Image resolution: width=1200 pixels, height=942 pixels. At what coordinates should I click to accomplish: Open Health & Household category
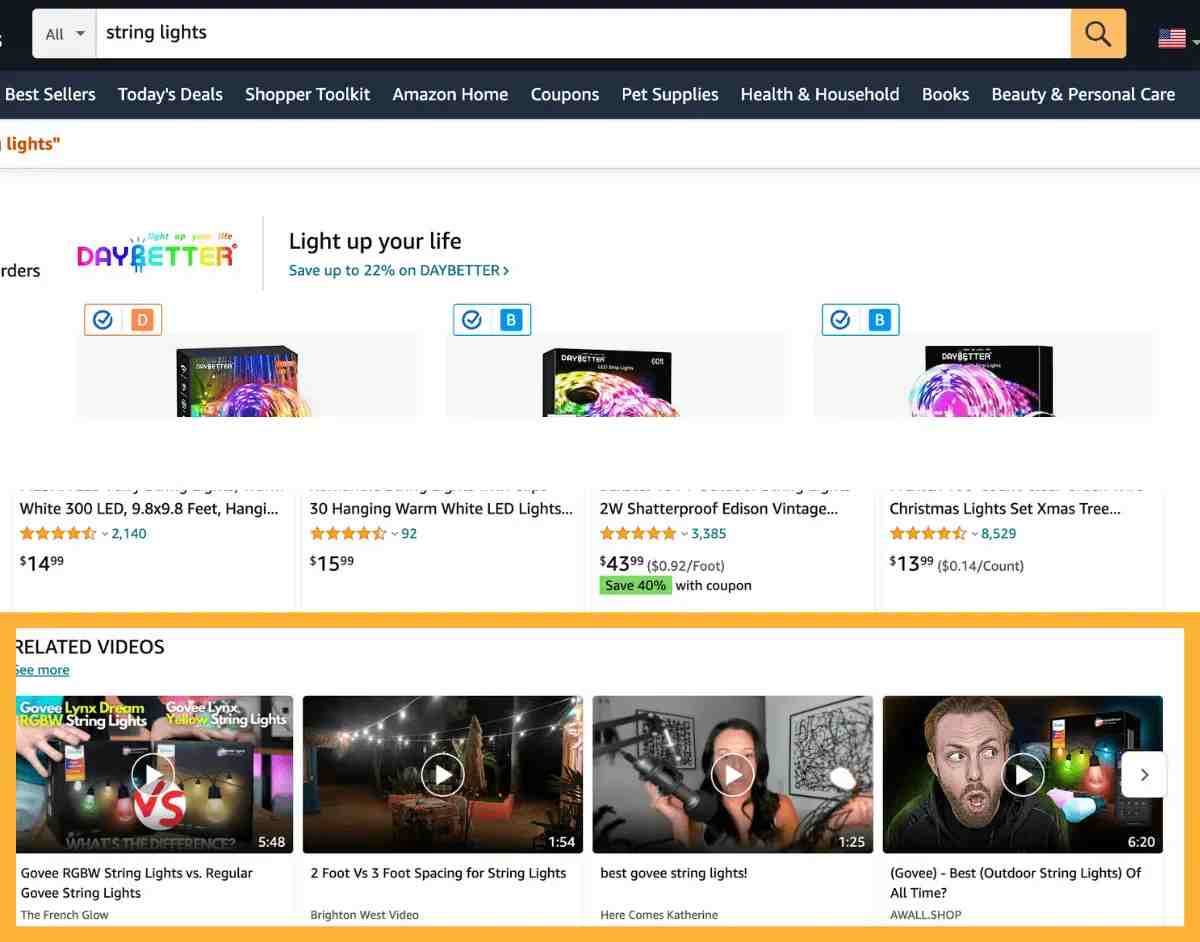click(x=820, y=94)
